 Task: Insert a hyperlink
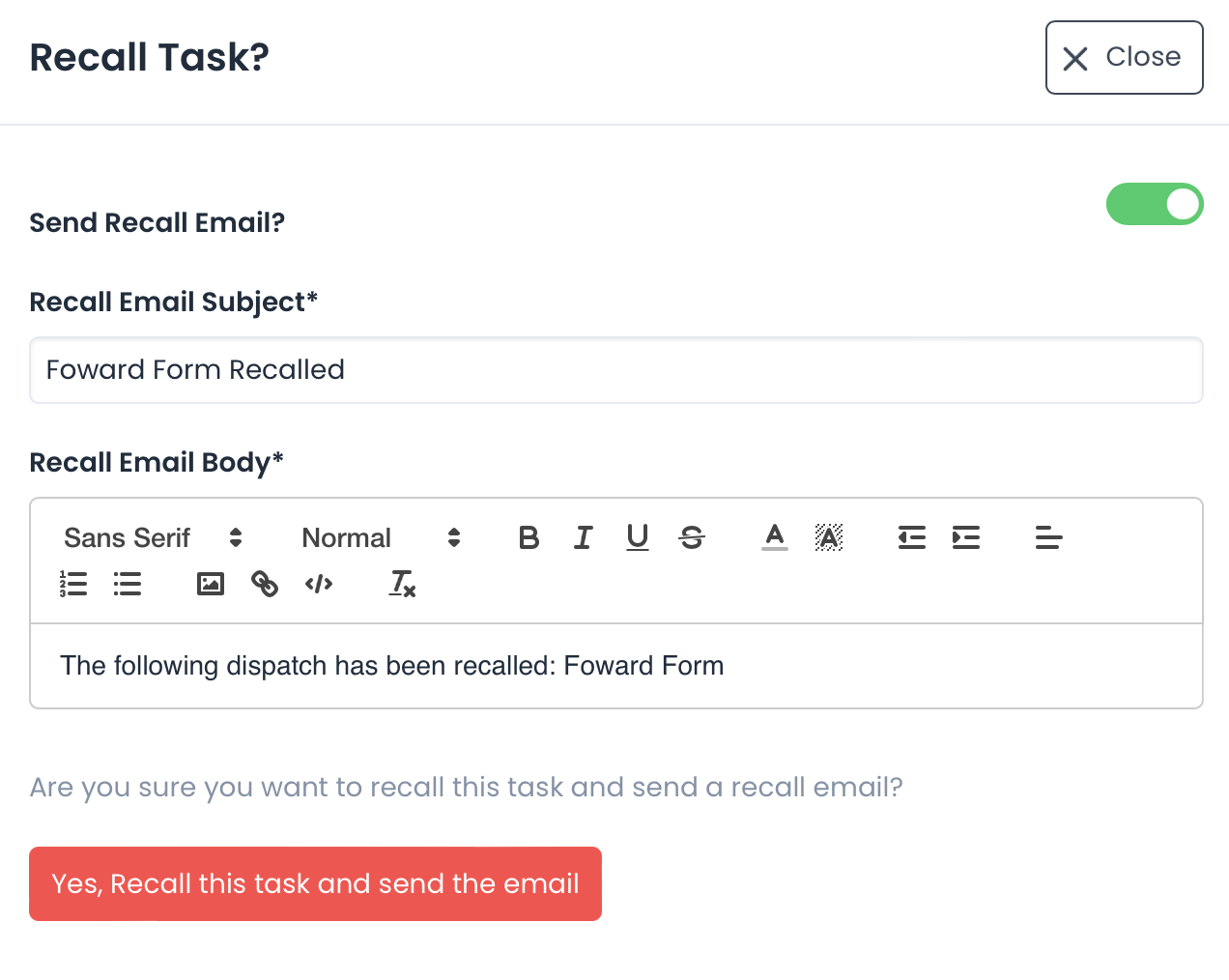pos(264,584)
